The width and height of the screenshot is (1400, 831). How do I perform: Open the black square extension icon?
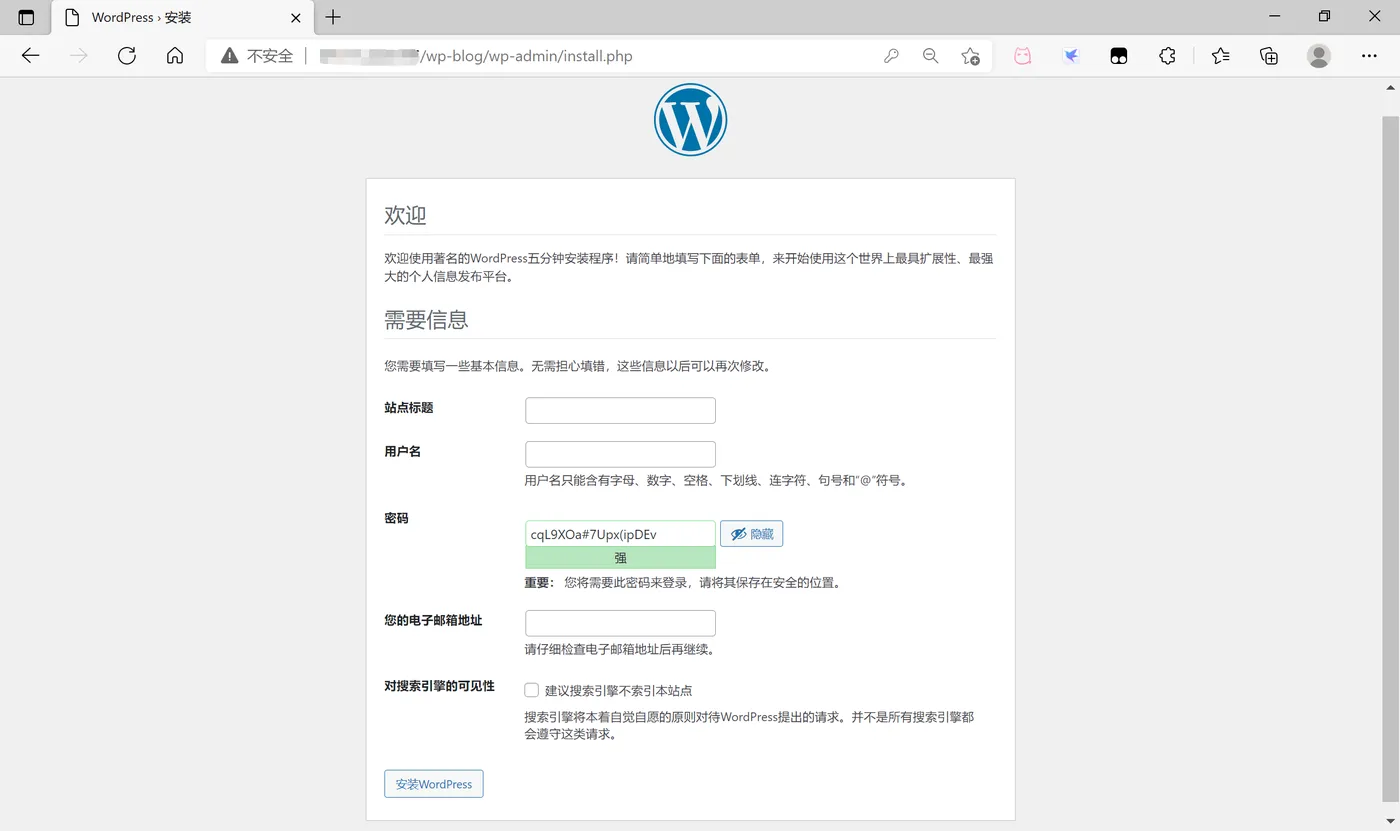click(1119, 56)
